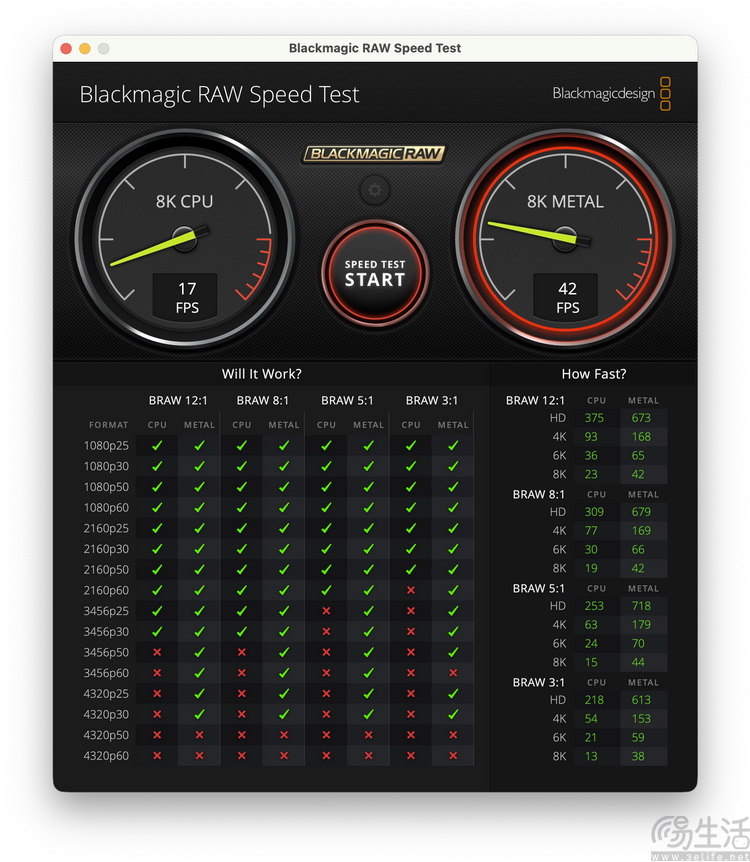Click the green check for 2160p50 BRAW 5:1 Metal
Image resolution: width=750 pixels, height=862 pixels.
368,570
